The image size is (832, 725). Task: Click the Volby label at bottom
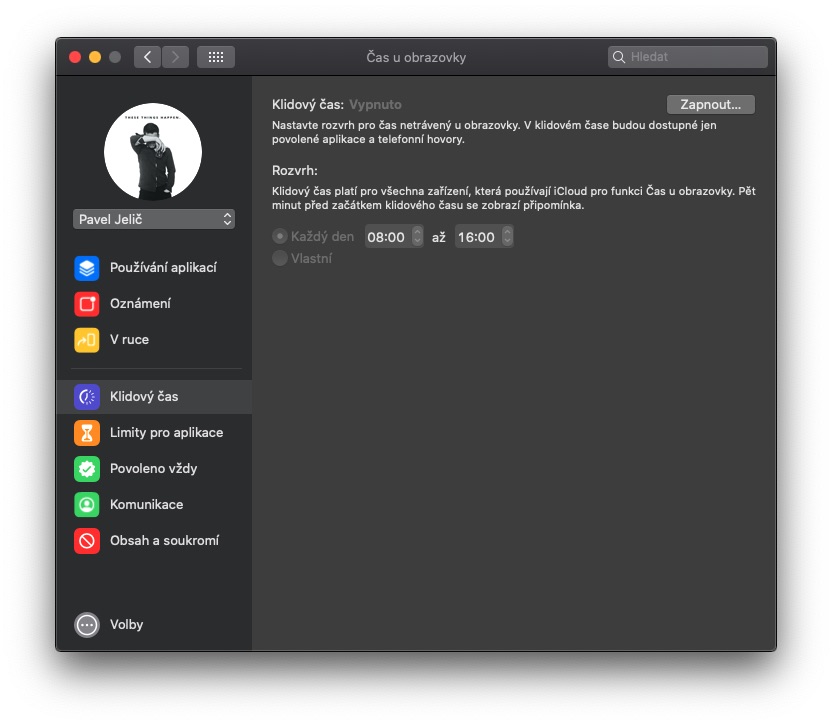[x=126, y=625]
